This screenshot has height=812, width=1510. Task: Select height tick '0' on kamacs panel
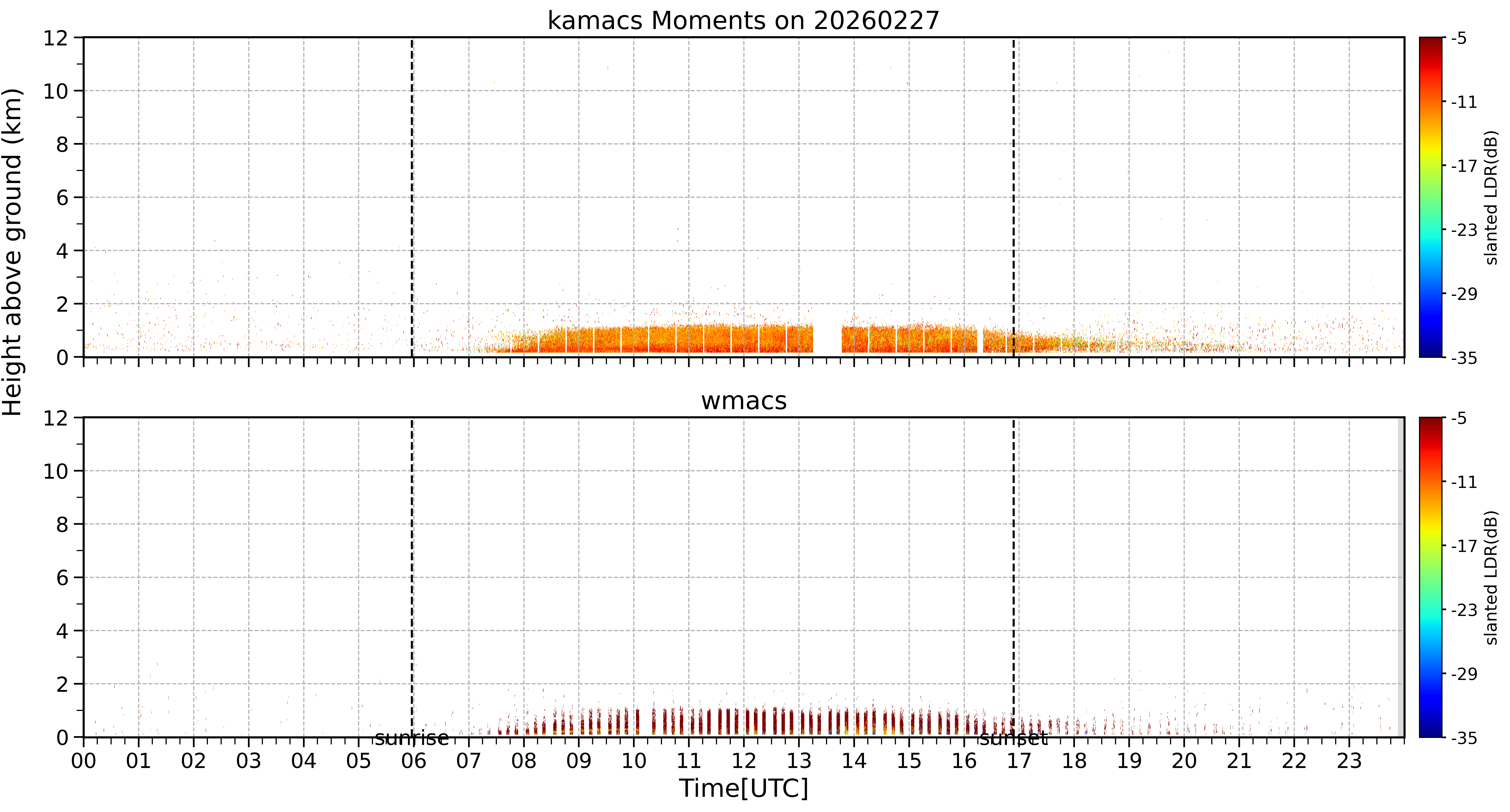(62, 357)
